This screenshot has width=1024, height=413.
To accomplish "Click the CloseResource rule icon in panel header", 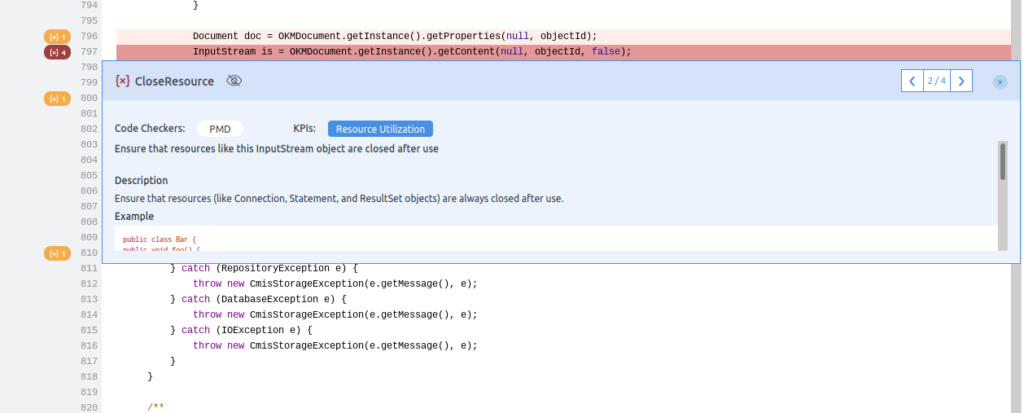I will [122, 81].
